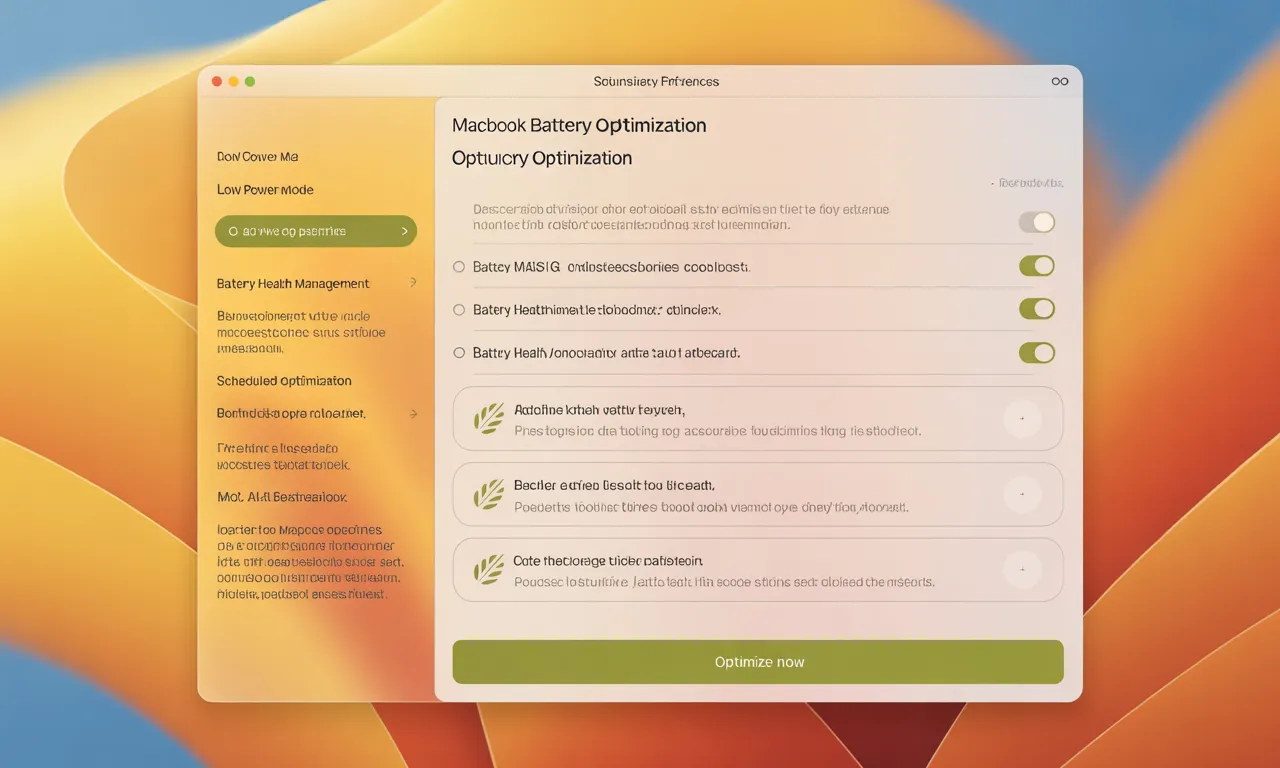The height and width of the screenshot is (768, 1280).
Task: Click the double-circle icon in the title bar
Action: tap(1060, 82)
